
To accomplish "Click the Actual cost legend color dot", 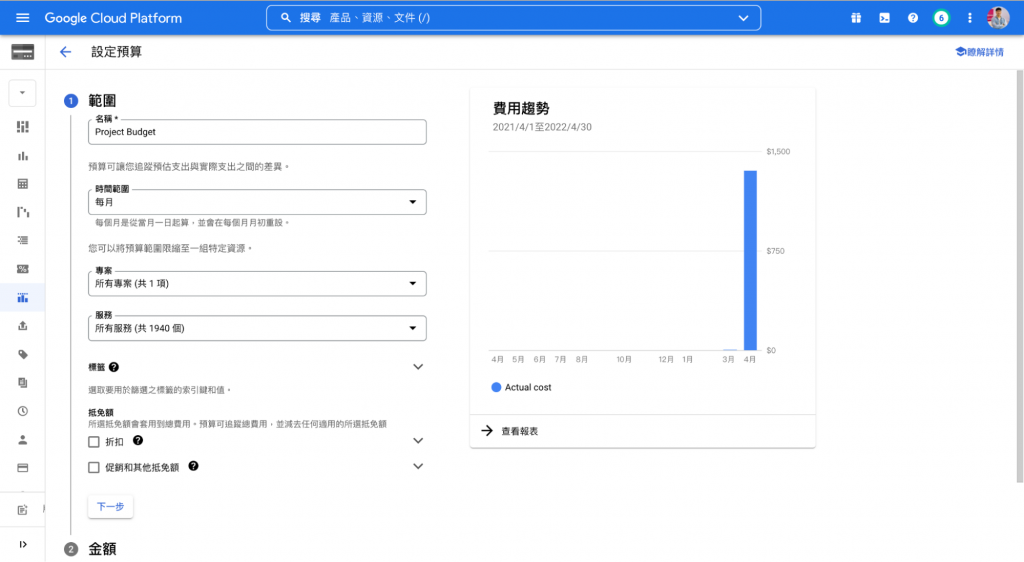I will pyautogui.click(x=496, y=387).
